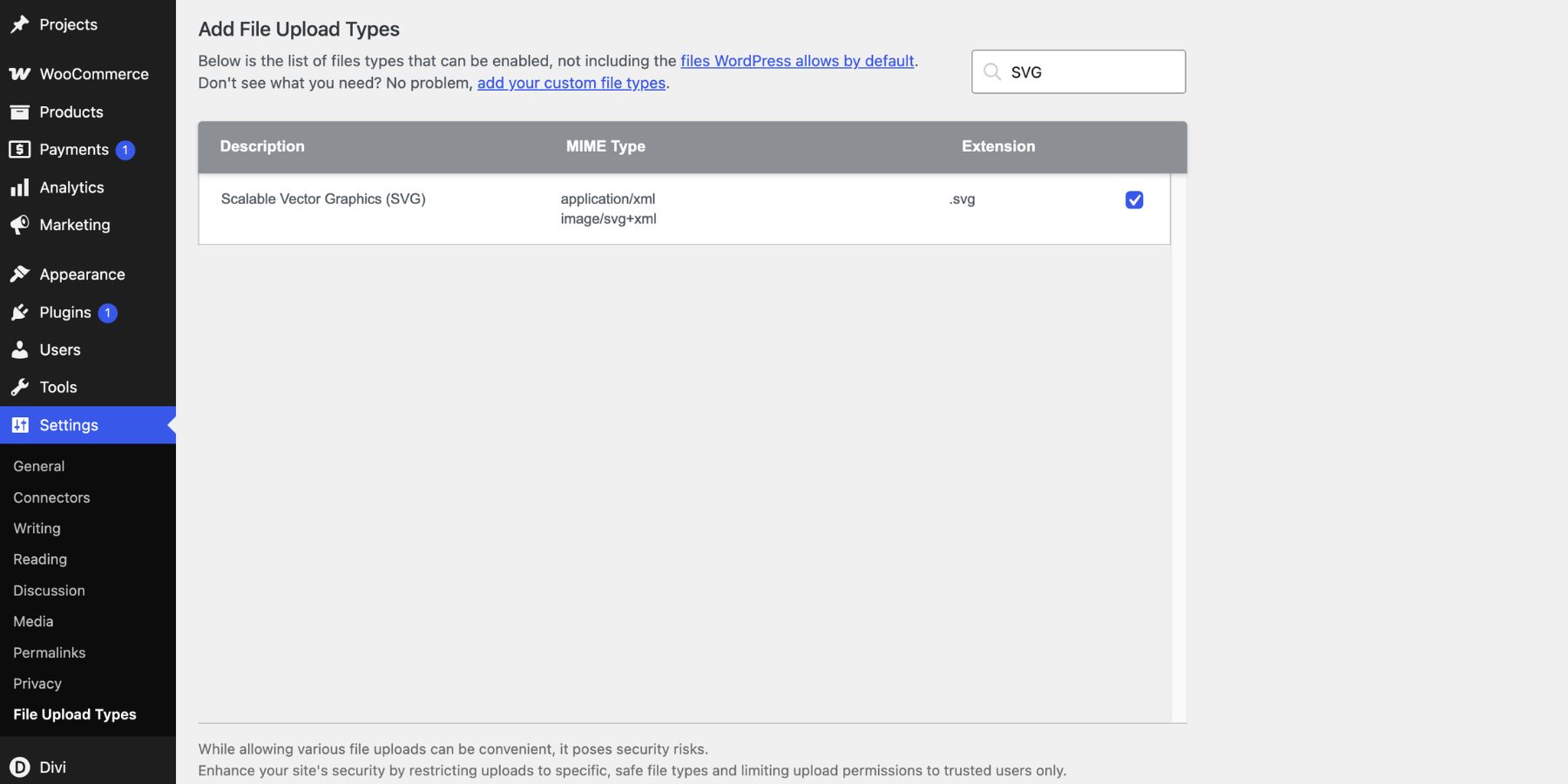Click the 'Add File Upload Types' heading
Screen dimensions: 1568x784
[299, 29]
